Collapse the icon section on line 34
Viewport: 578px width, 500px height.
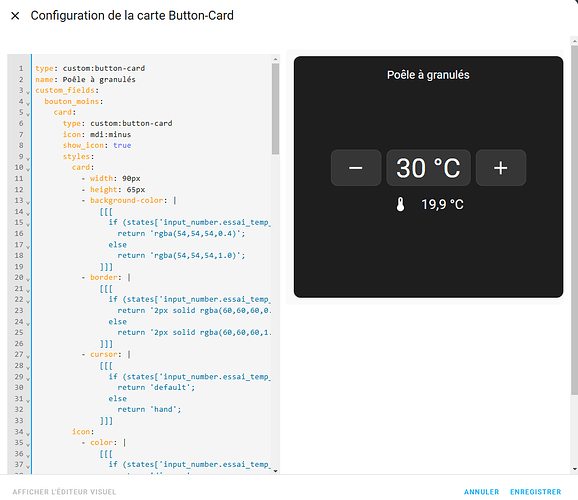[28, 433]
